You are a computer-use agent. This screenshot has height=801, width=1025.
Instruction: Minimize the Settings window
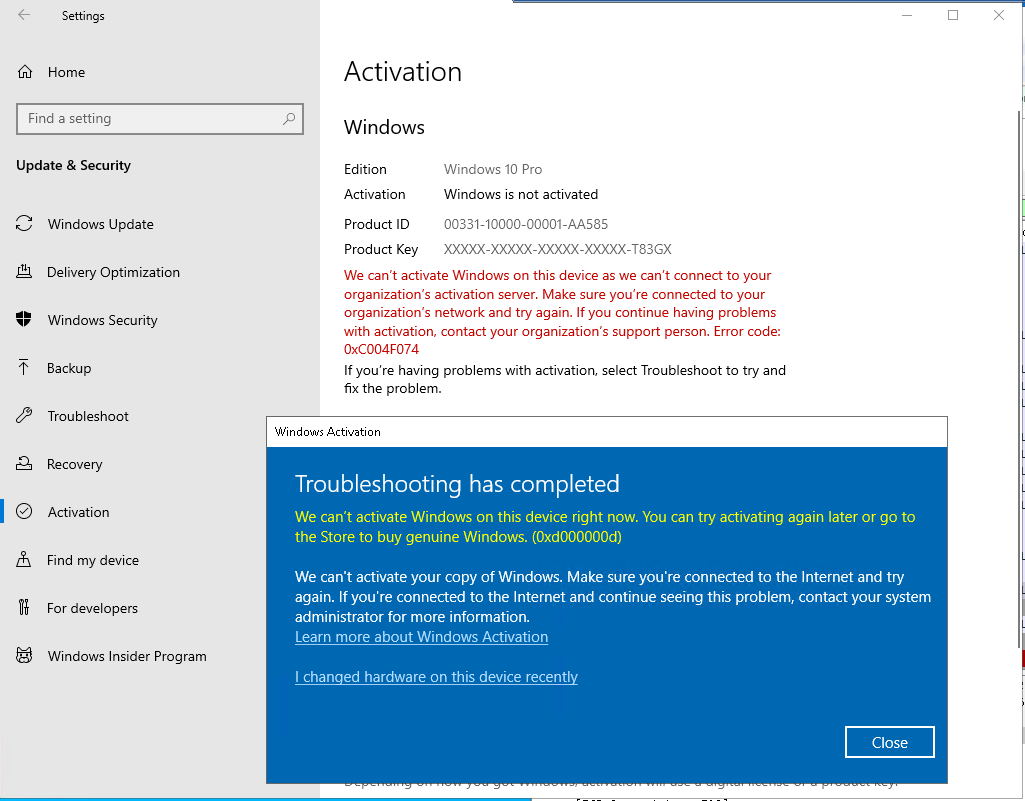[x=907, y=16]
